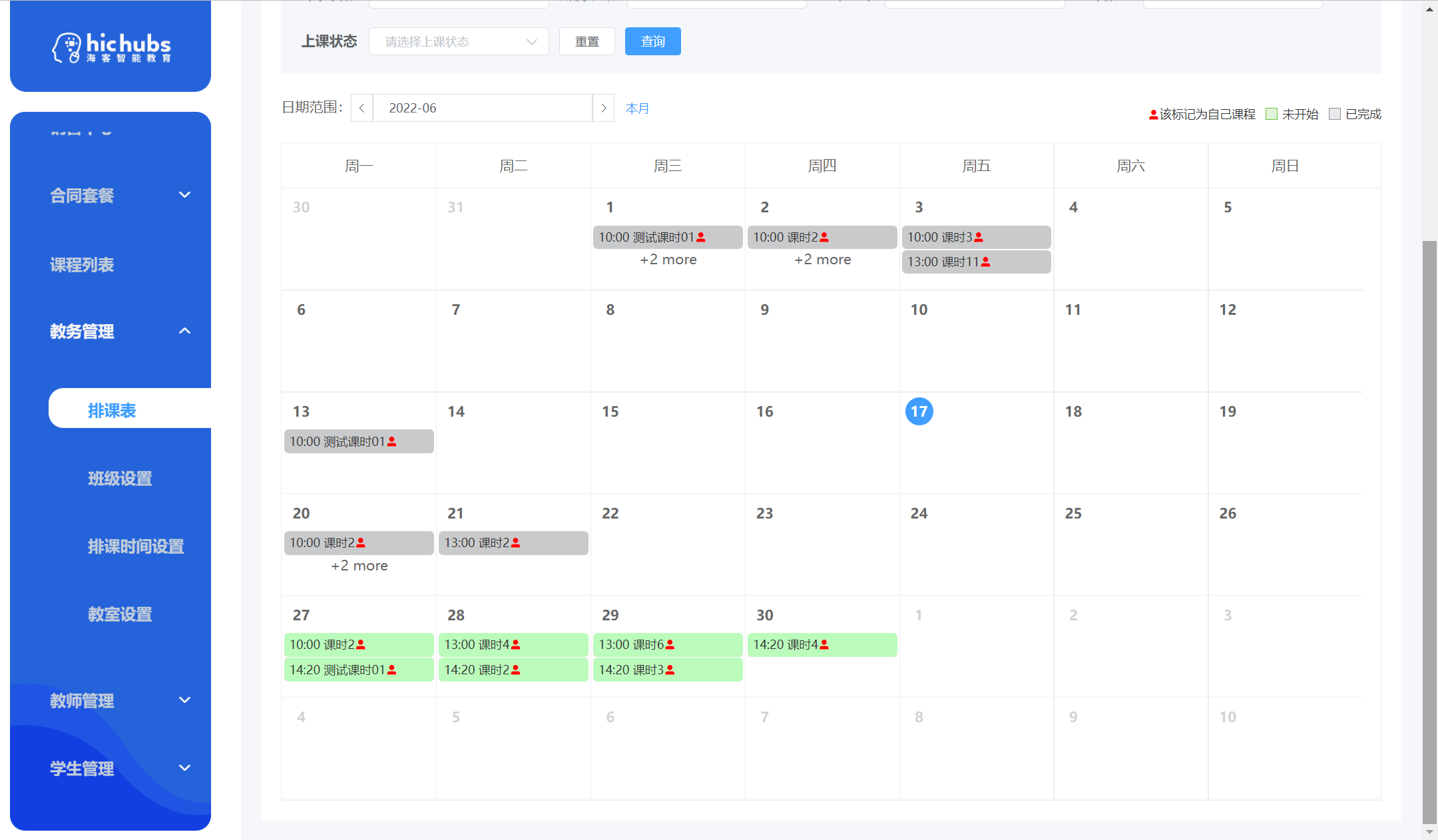Open 上课状态 dropdown selector
Screen dimensions: 1438x840
pos(459,41)
